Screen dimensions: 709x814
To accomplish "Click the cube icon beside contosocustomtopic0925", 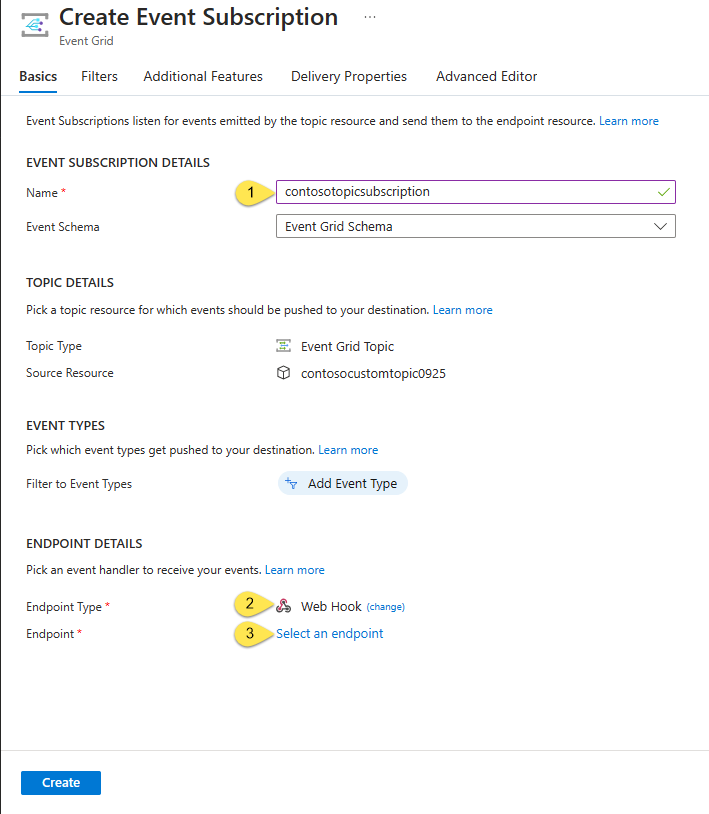I will coord(284,373).
